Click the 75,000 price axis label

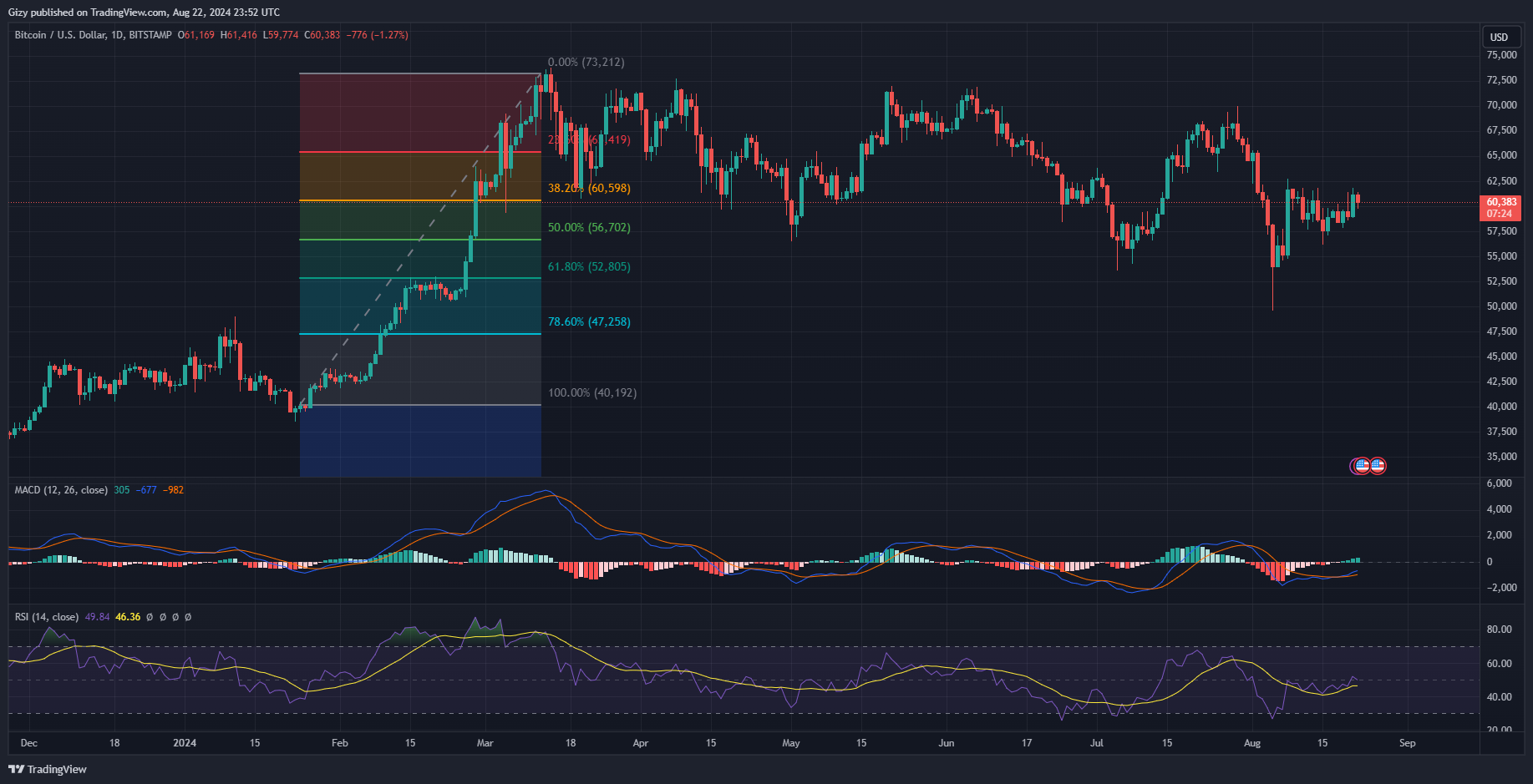tap(1501, 55)
